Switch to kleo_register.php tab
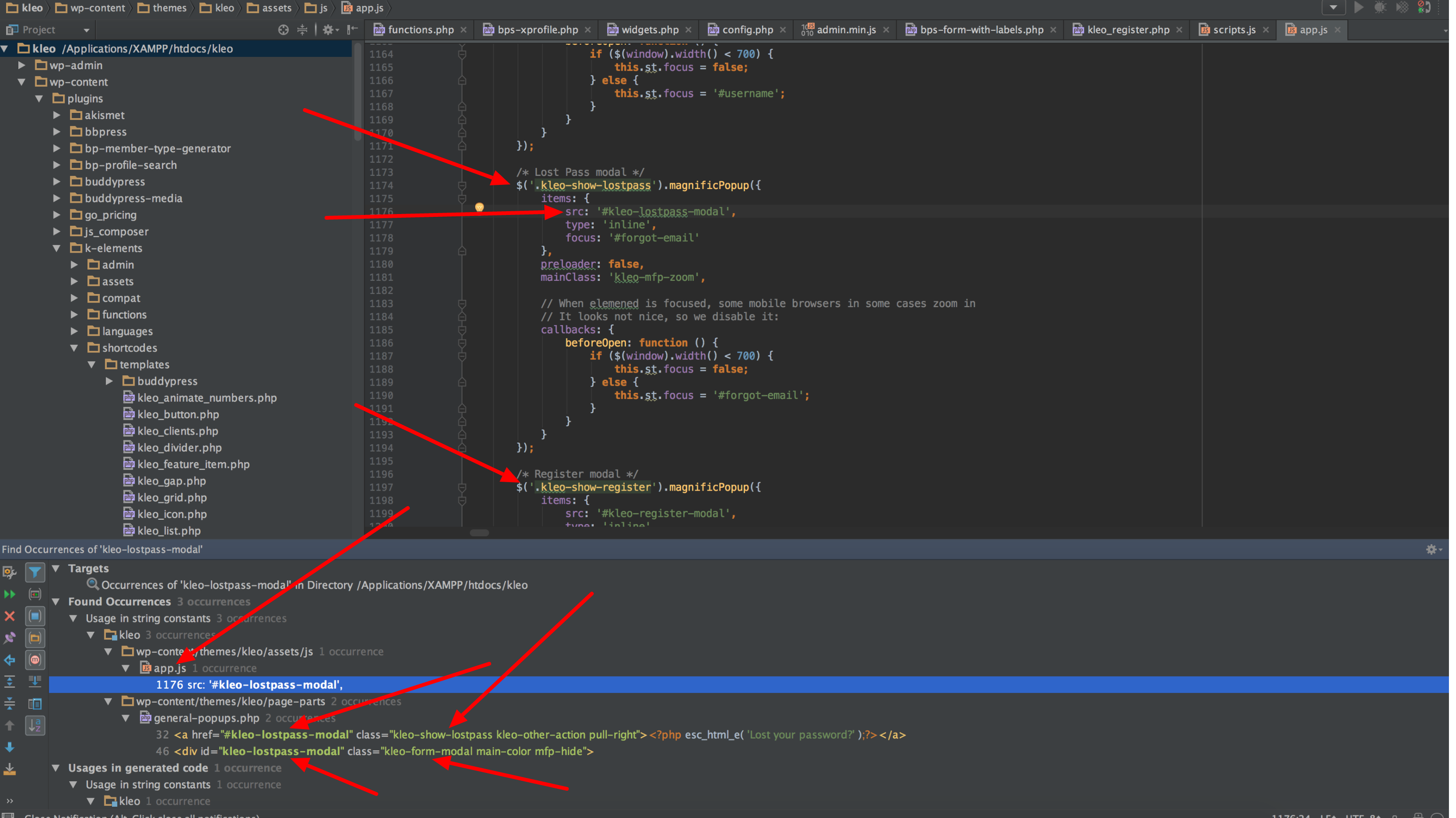 pos(1128,30)
